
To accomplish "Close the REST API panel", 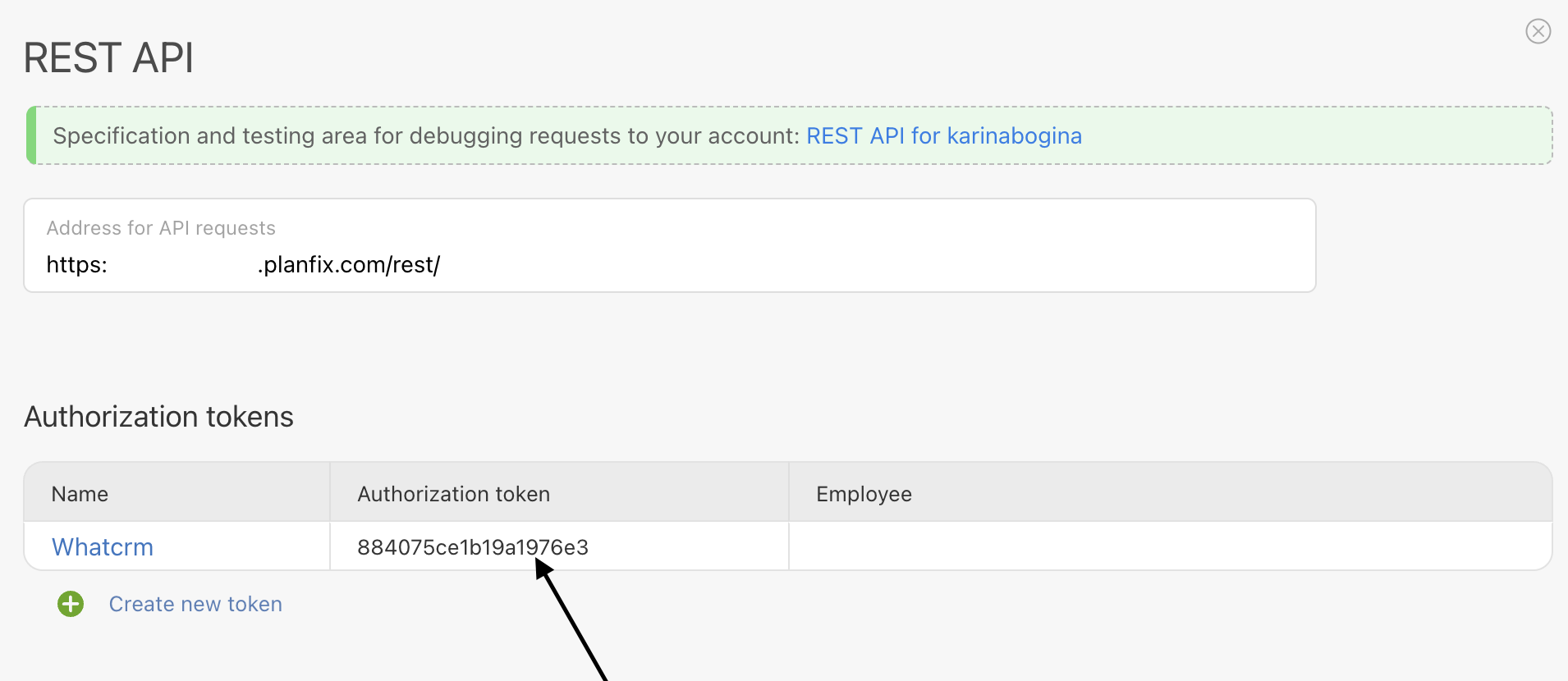I will pos(1538,31).
